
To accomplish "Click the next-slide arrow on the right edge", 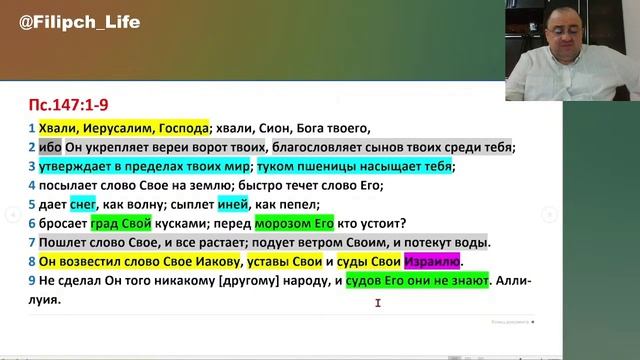I will coord(549,214).
